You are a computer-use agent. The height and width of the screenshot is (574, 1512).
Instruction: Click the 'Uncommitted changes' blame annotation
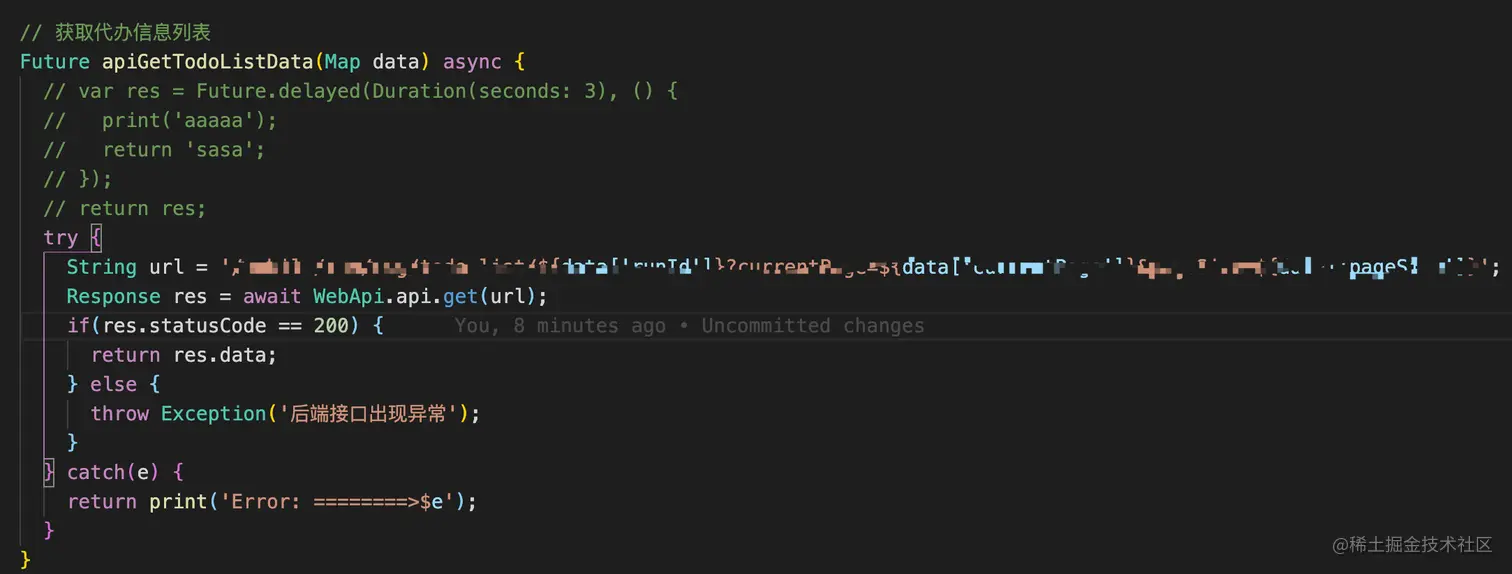click(812, 326)
